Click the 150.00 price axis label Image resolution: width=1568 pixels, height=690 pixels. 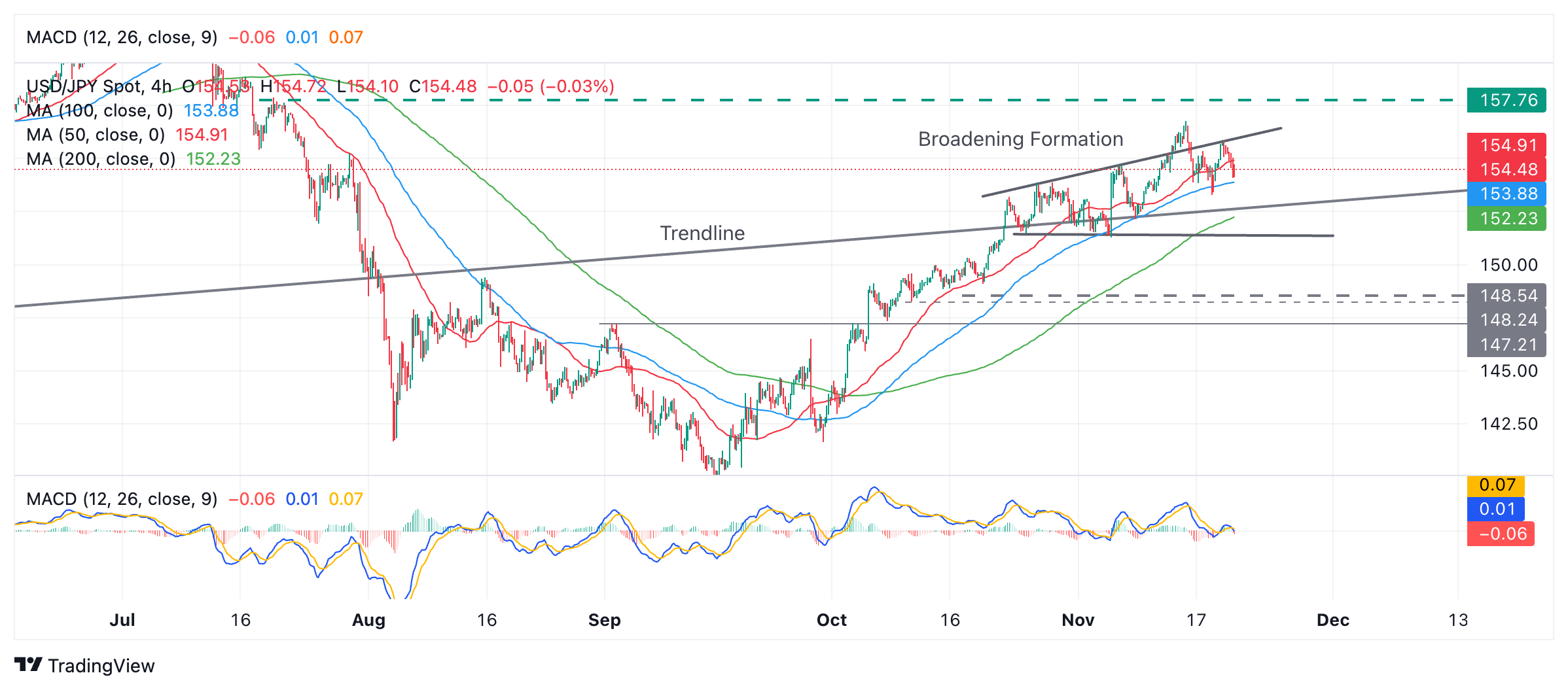[x=1508, y=265]
